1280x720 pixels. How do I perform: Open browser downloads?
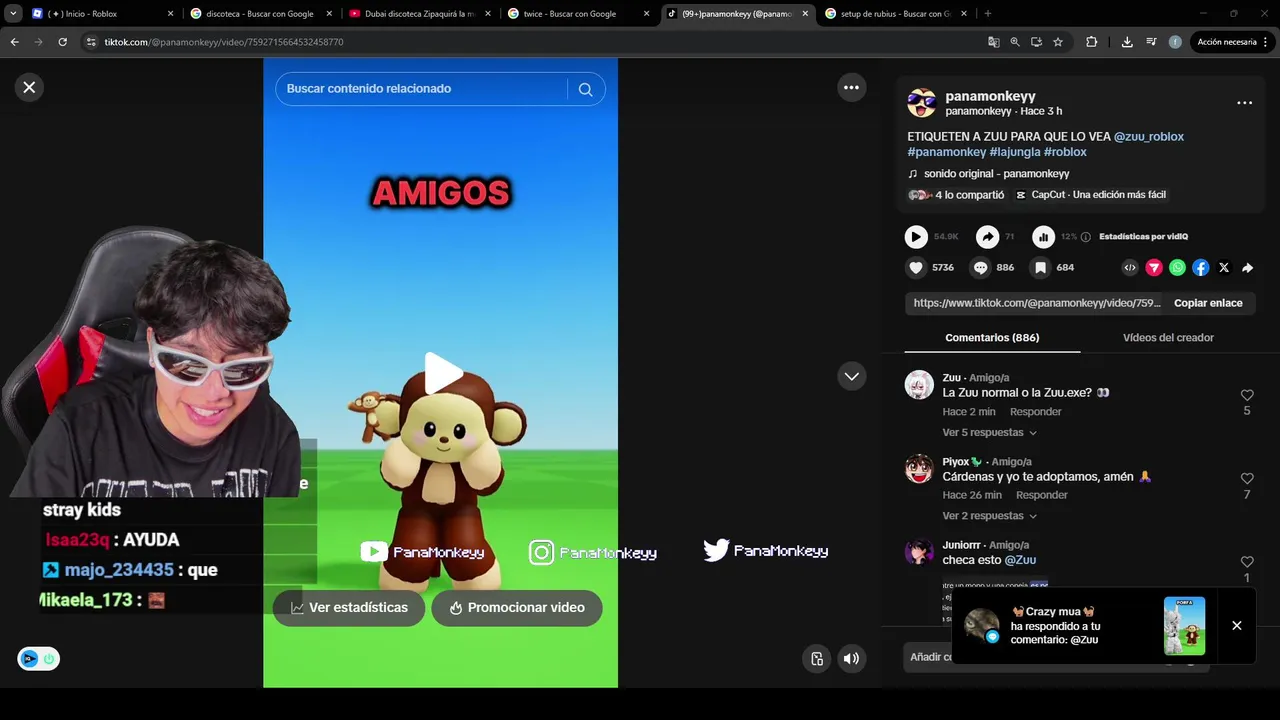[x=1127, y=42]
